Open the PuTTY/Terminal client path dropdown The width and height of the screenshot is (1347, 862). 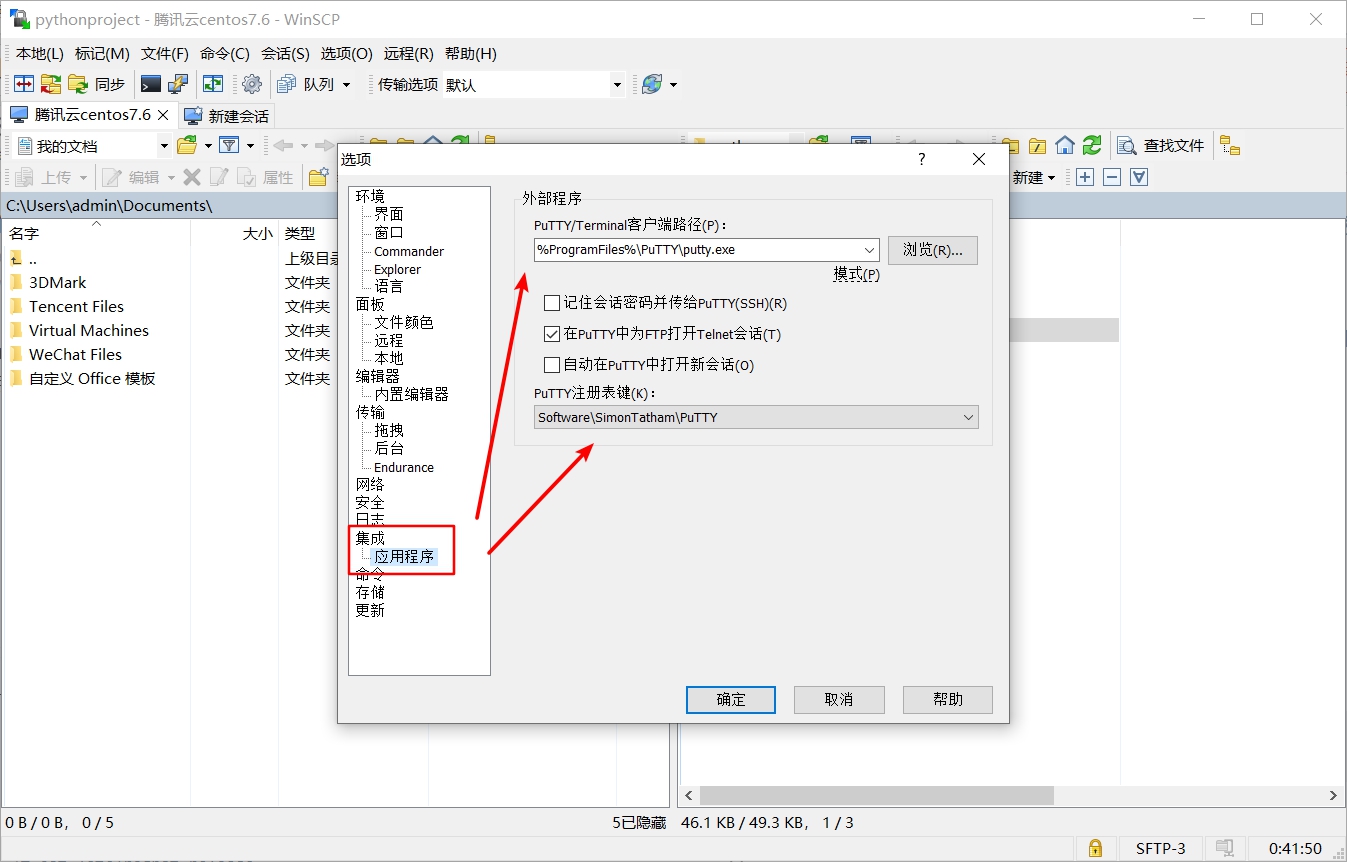click(x=869, y=250)
